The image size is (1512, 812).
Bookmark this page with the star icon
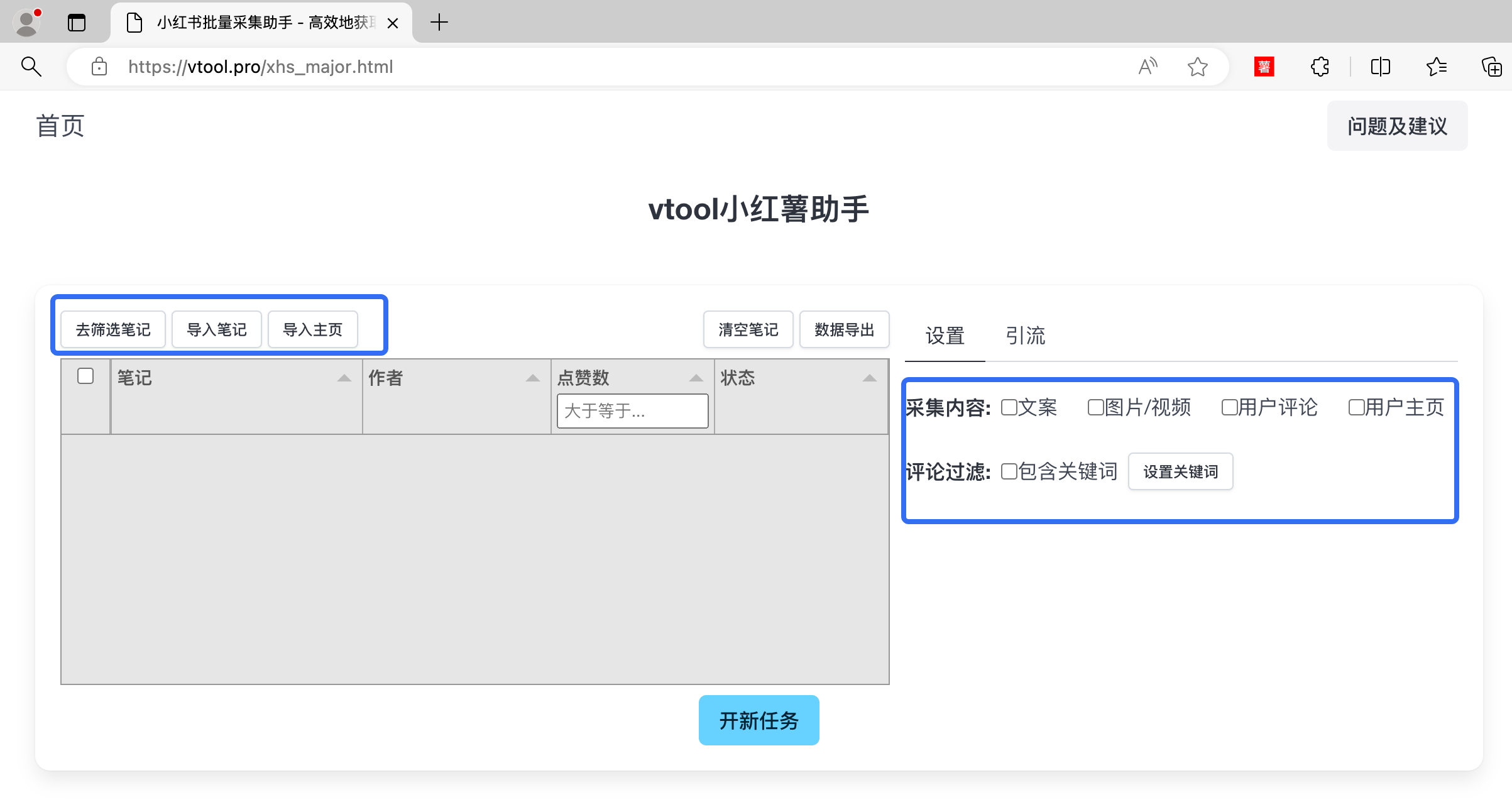tap(1198, 67)
